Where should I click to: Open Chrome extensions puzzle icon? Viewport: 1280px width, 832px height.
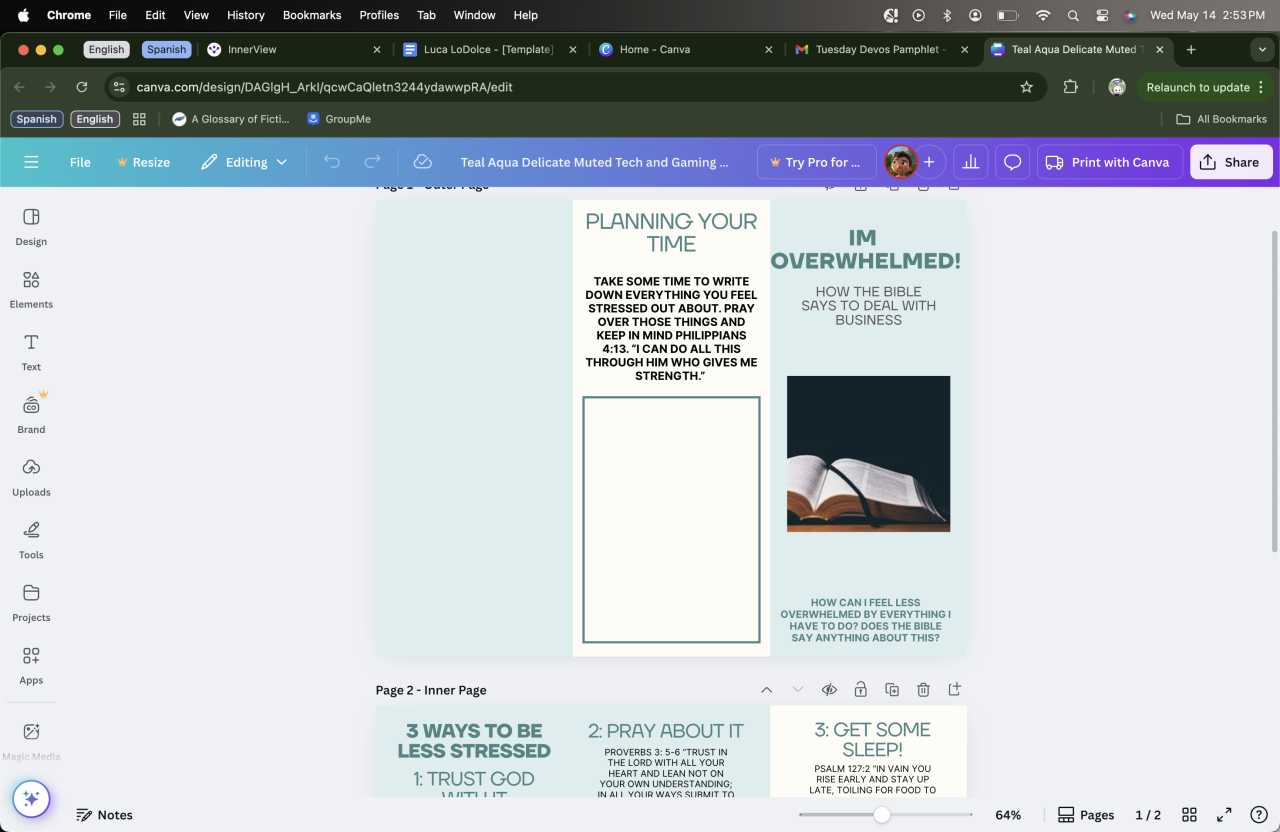(x=1070, y=87)
